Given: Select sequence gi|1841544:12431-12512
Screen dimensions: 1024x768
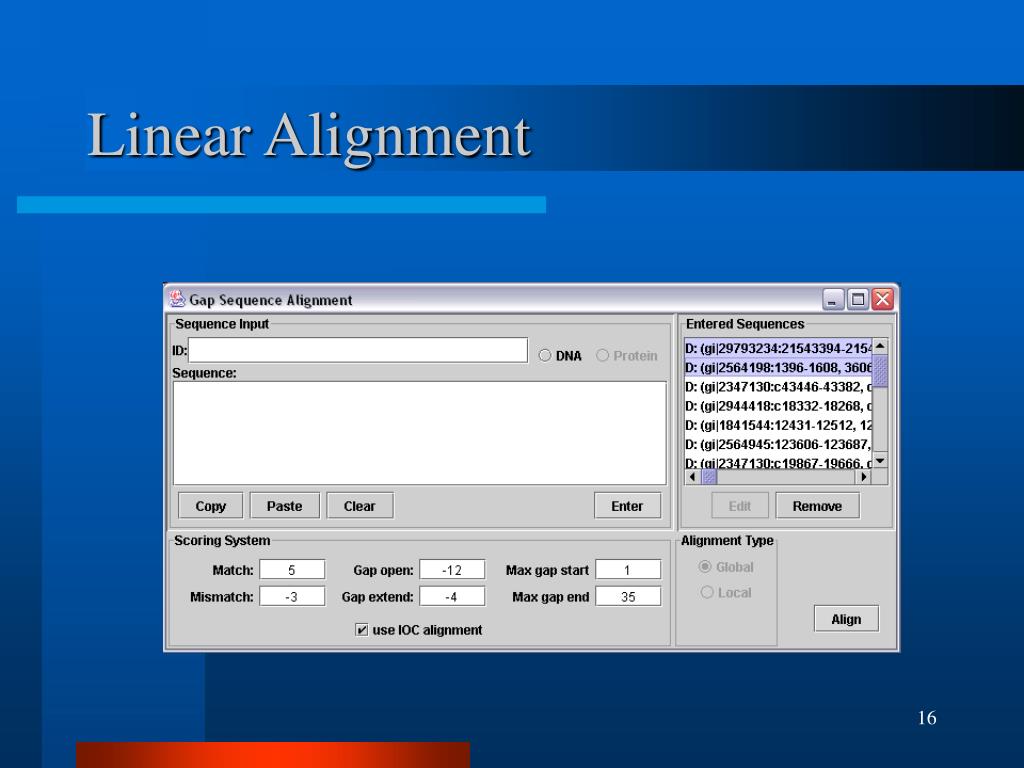Looking at the screenshot, I should coord(778,425).
